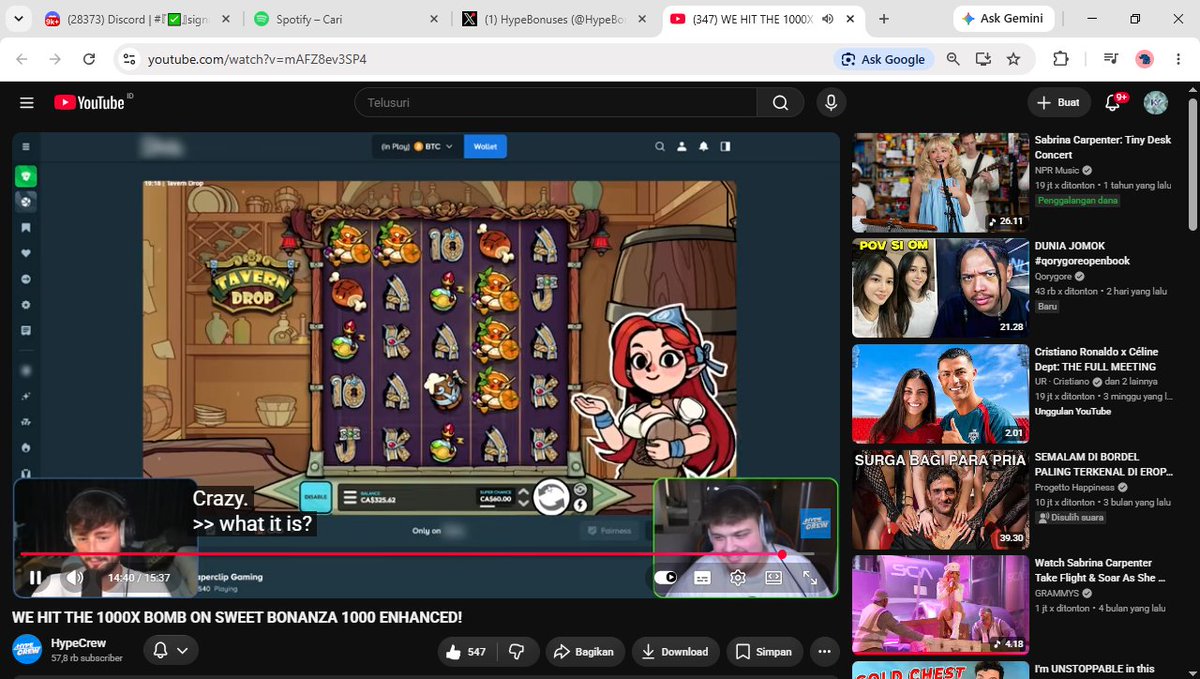Click the video title WE HIT THE 1000X

237,617
